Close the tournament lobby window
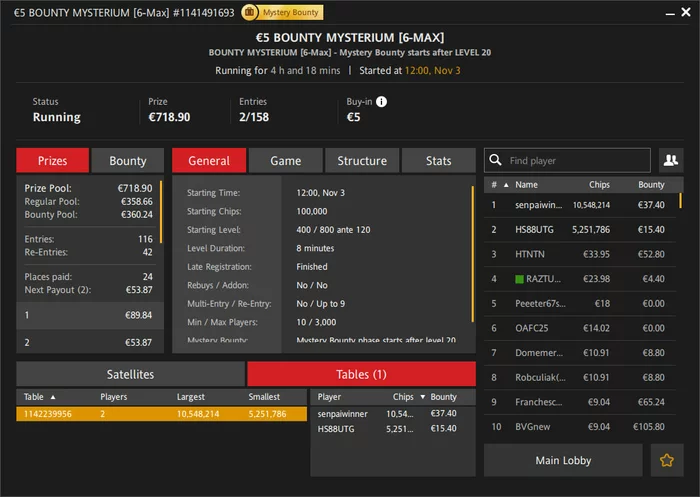 686,12
